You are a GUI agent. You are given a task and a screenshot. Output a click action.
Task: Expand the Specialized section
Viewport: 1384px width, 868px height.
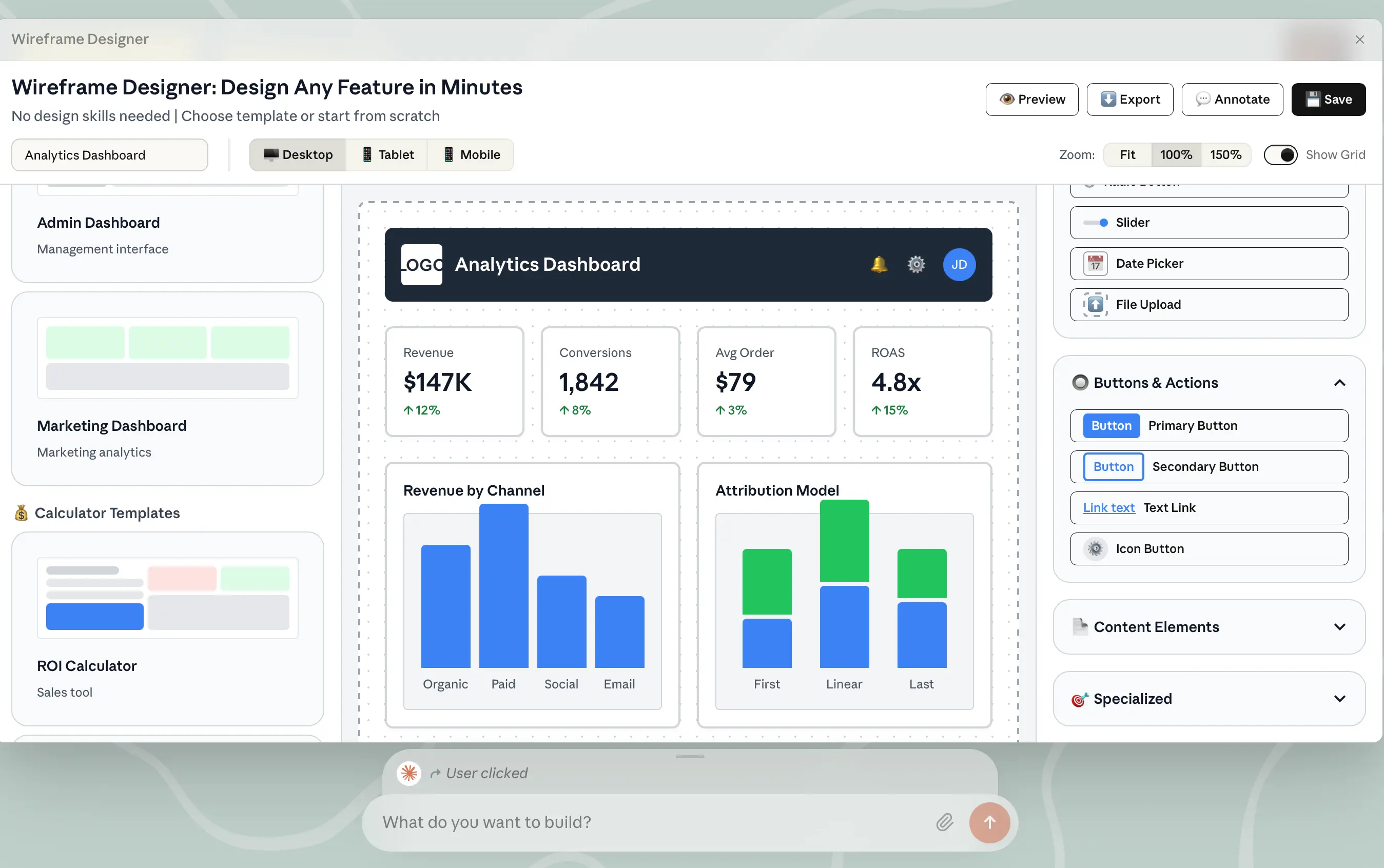point(1339,699)
